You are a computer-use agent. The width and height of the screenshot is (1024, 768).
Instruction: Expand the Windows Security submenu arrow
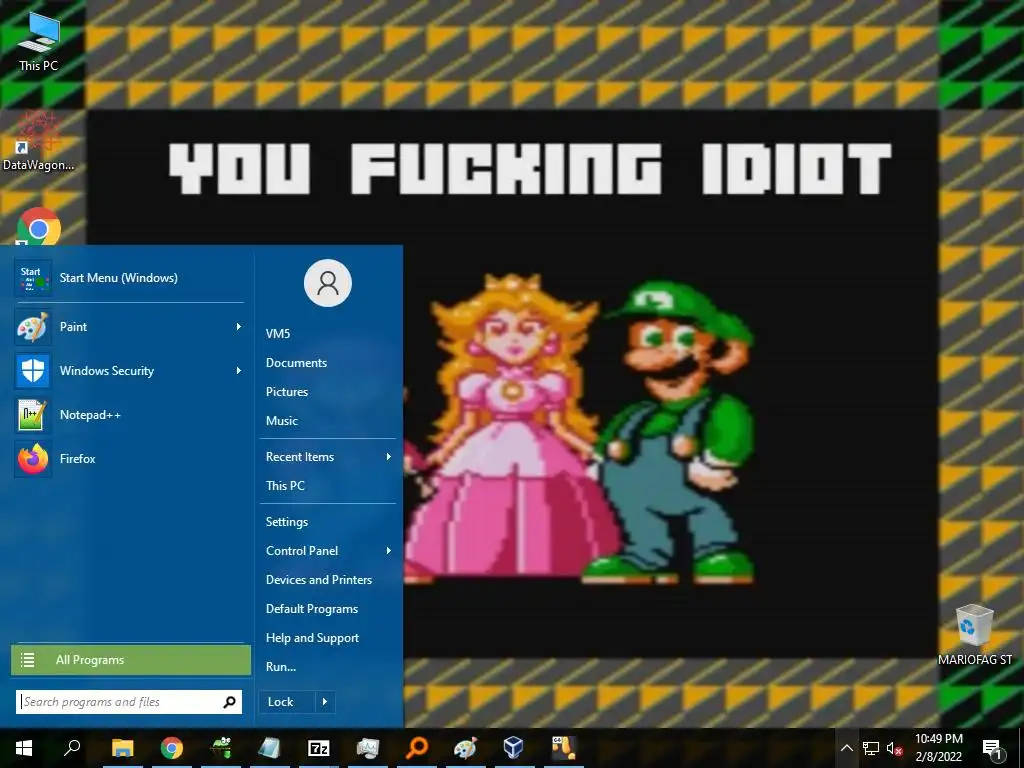(x=238, y=371)
